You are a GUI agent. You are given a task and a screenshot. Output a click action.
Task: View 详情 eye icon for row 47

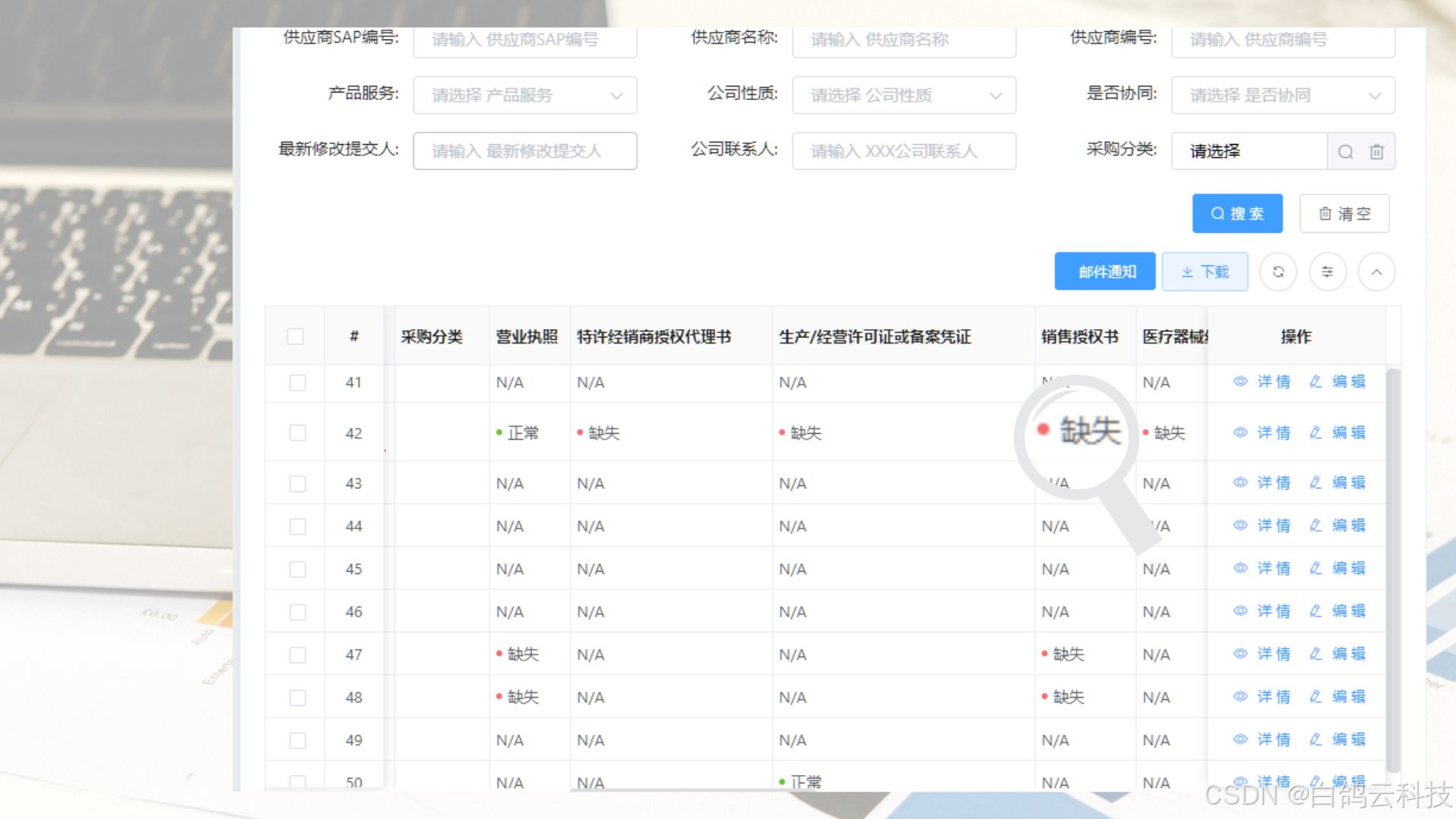pyautogui.click(x=1241, y=654)
